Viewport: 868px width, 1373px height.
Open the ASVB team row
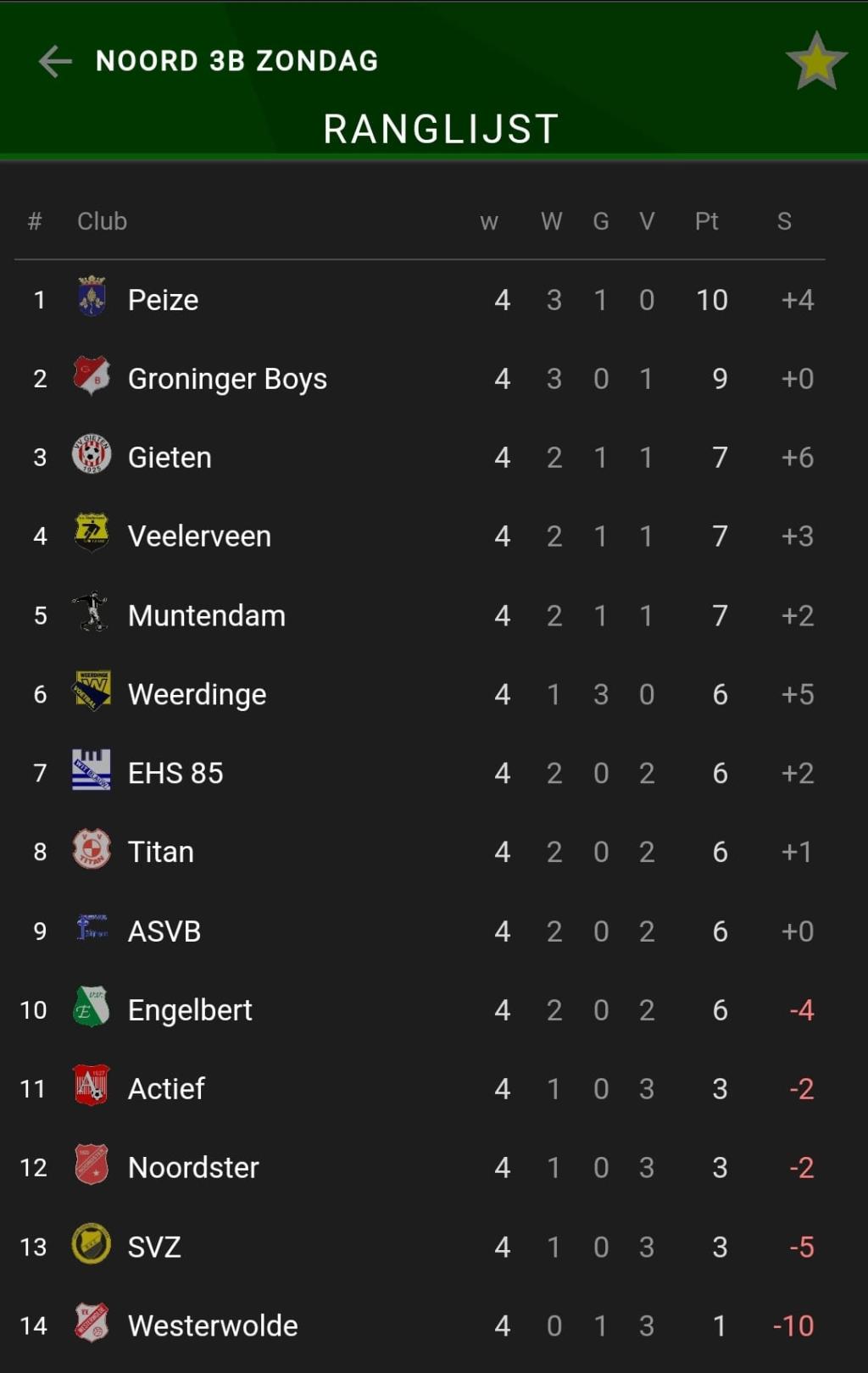pyautogui.click(x=420, y=931)
